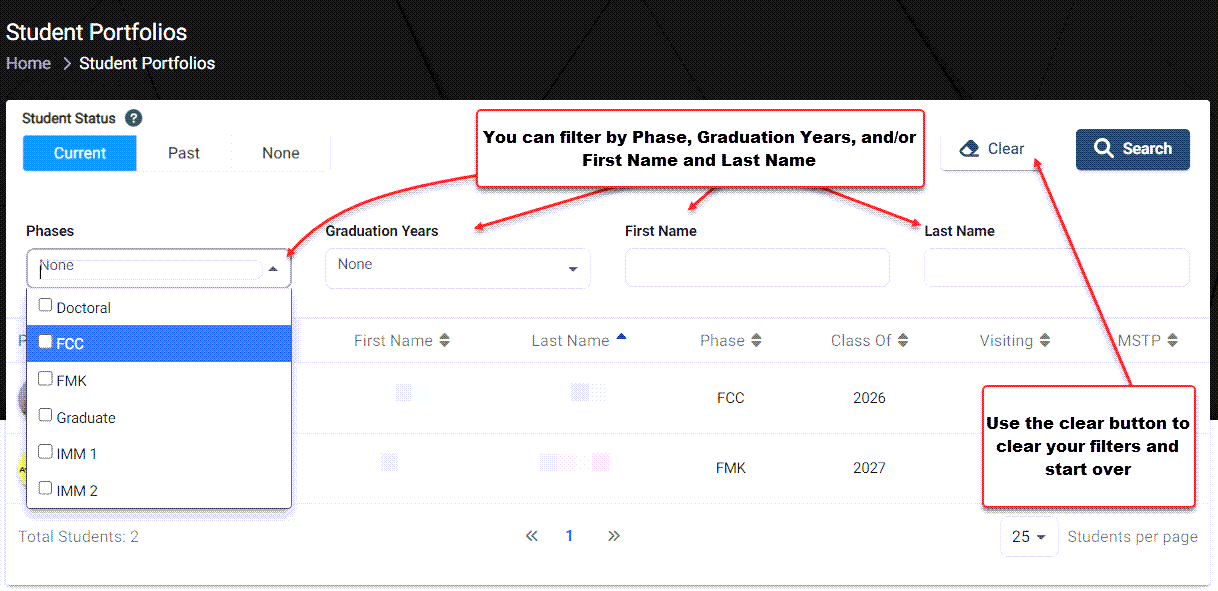1218x591 pixels.
Task: Check the IMM 1 phase checkbox
Action: (45, 452)
